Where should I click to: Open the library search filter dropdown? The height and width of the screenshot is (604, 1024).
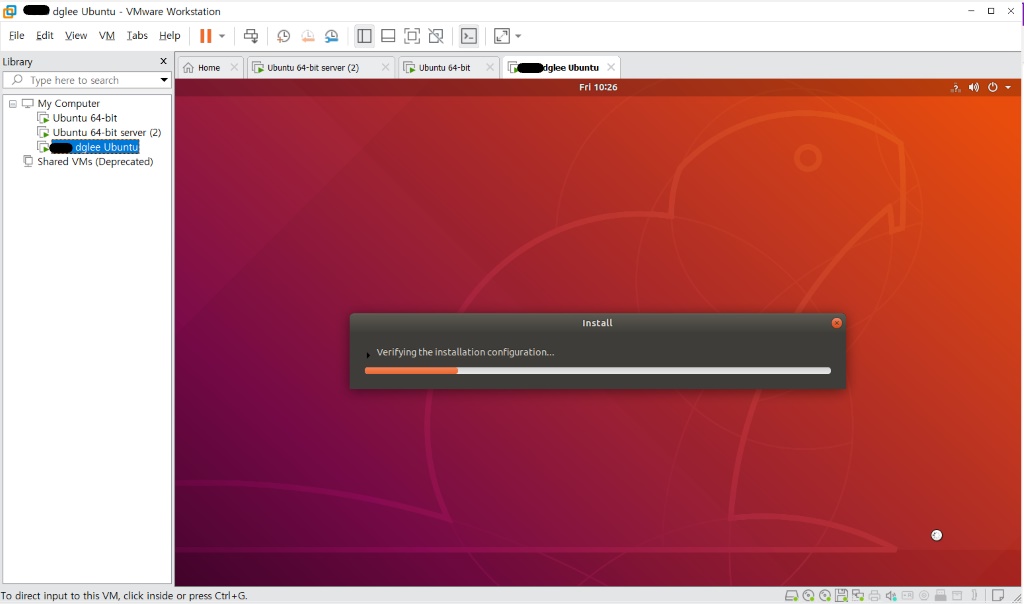pyautogui.click(x=164, y=80)
